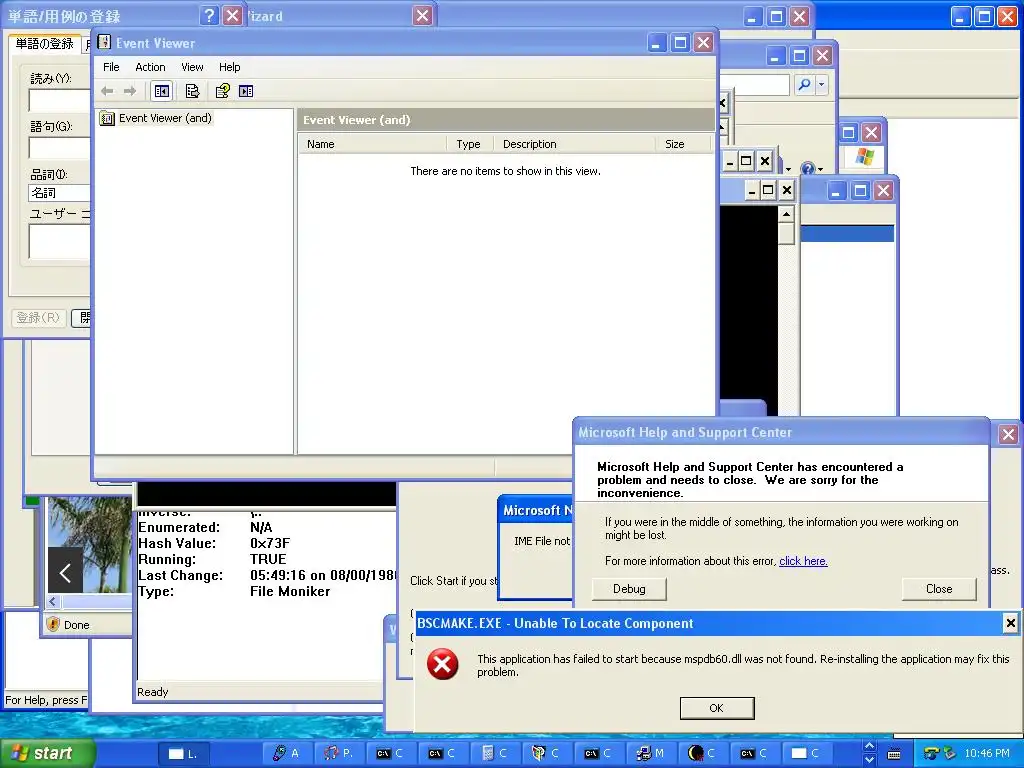Select the 単語の登録 tab

click(44, 44)
